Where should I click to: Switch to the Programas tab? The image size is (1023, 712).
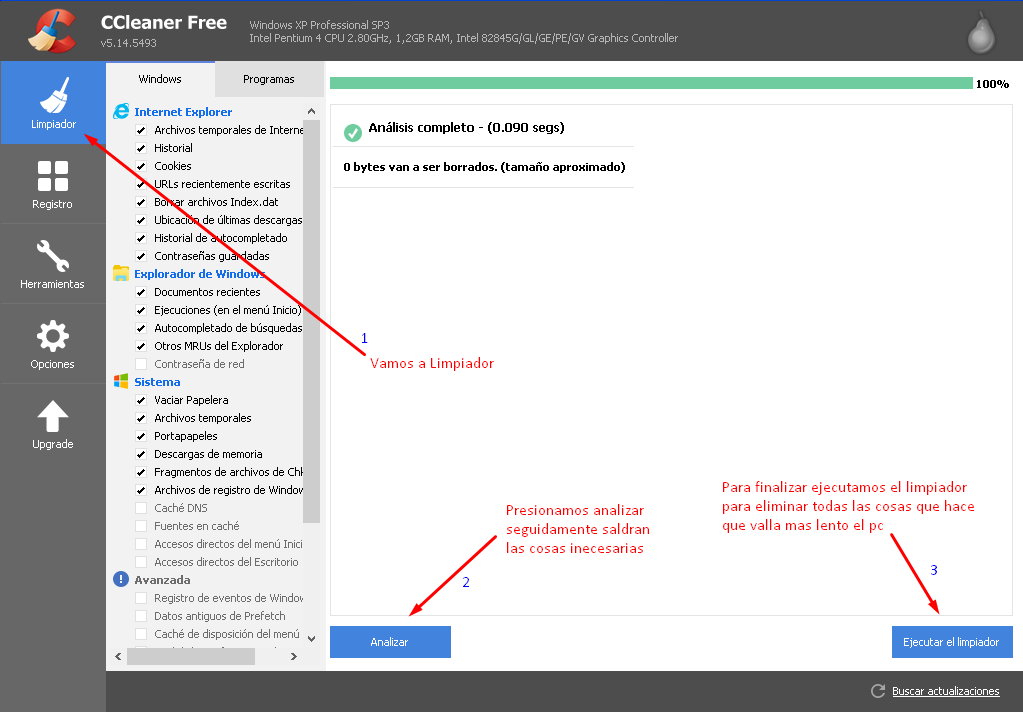[x=269, y=79]
